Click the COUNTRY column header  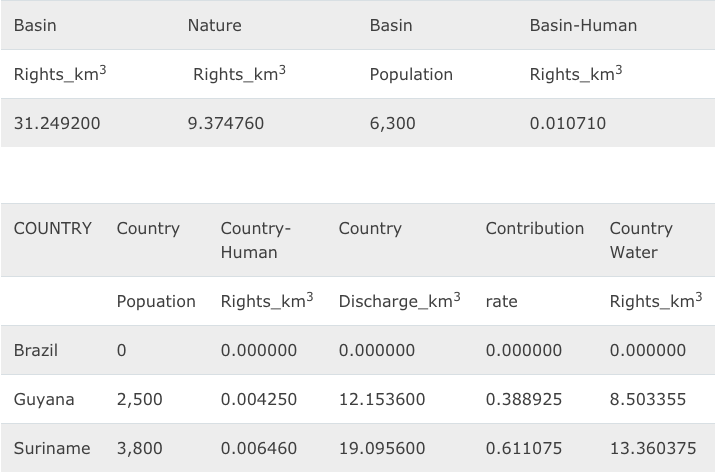coord(53,229)
